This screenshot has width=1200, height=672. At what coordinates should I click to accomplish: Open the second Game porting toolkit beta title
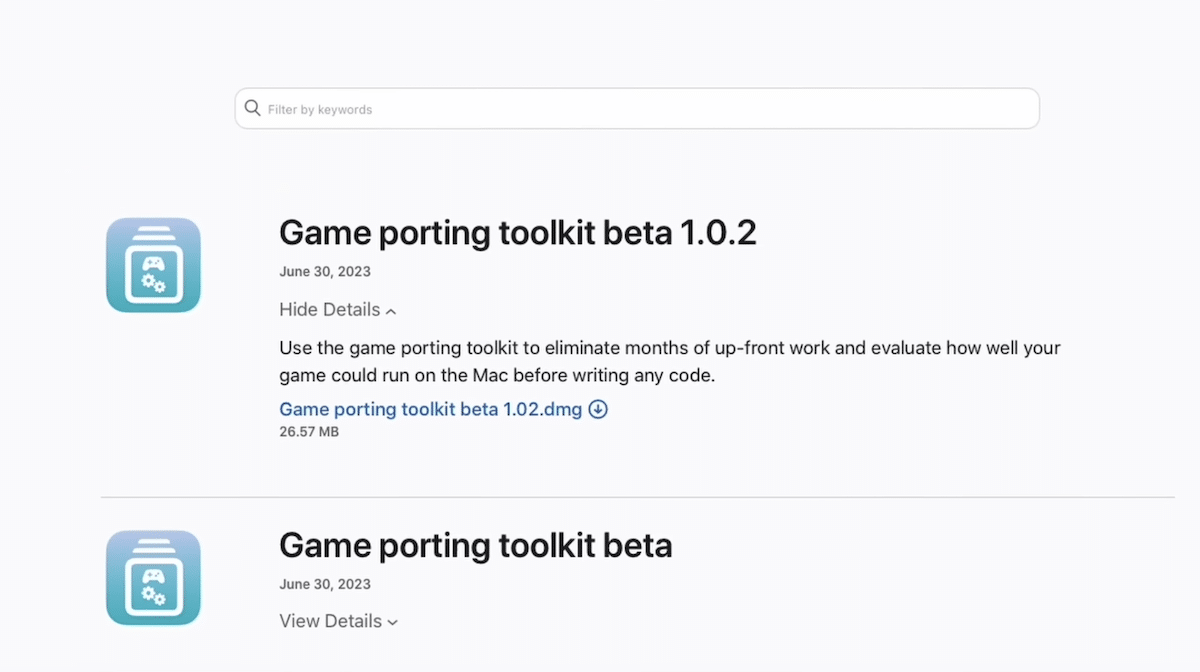point(475,546)
